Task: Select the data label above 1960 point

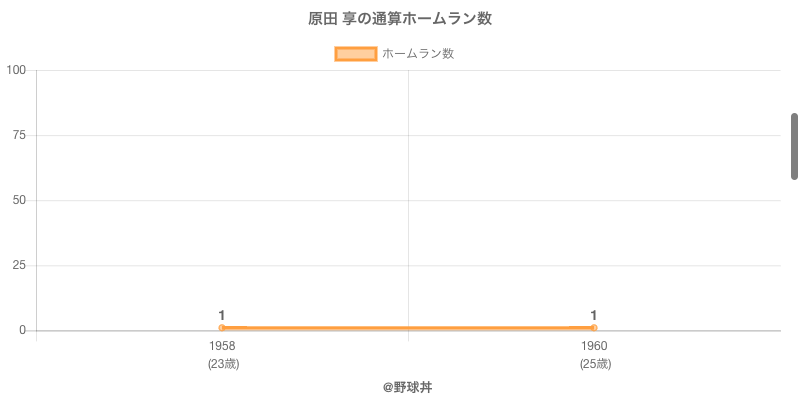Action: click(594, 315)
